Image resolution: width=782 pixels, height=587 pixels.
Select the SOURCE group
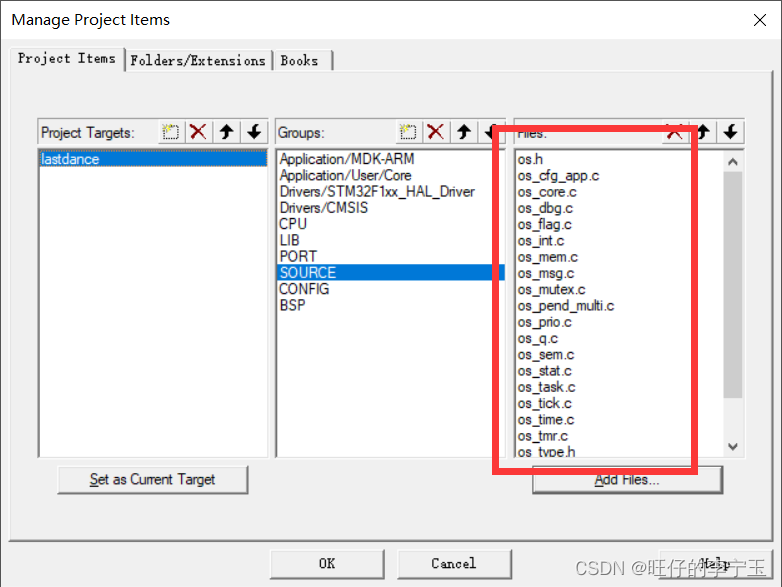tap(391, 273)
